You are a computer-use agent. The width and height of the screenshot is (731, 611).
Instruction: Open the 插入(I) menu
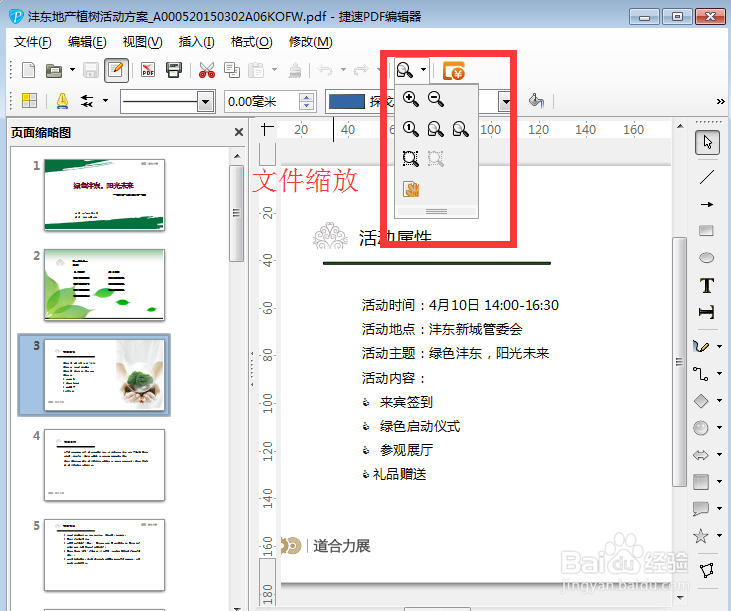[197, 42]
